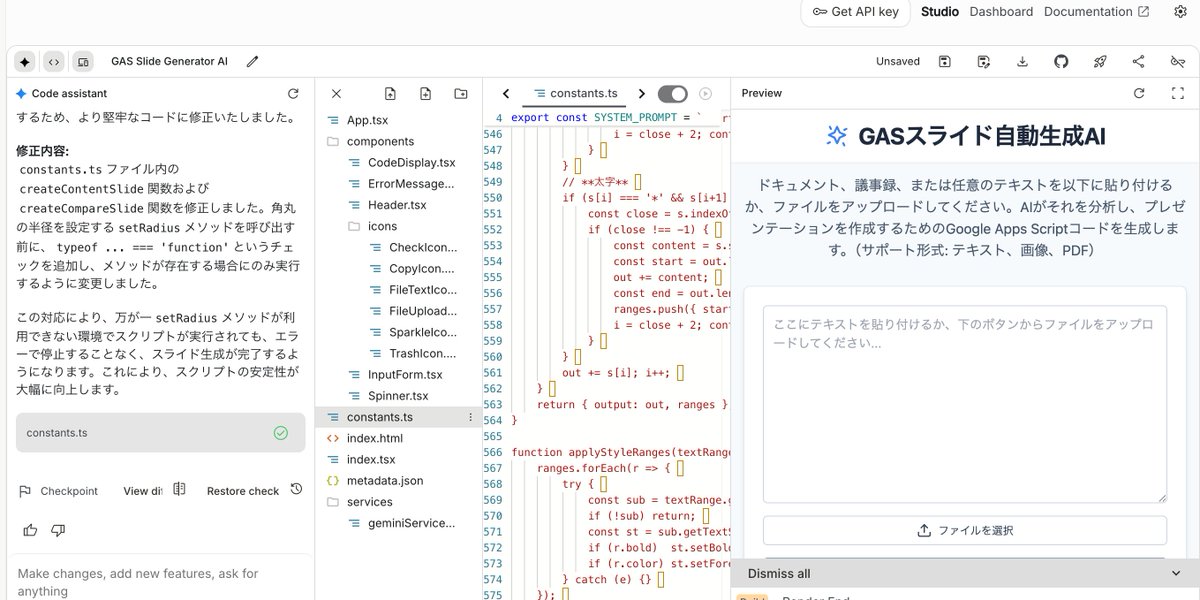Download the app code via download icon
Viewport: 1200px width, 600px height.
point(1022,61)
